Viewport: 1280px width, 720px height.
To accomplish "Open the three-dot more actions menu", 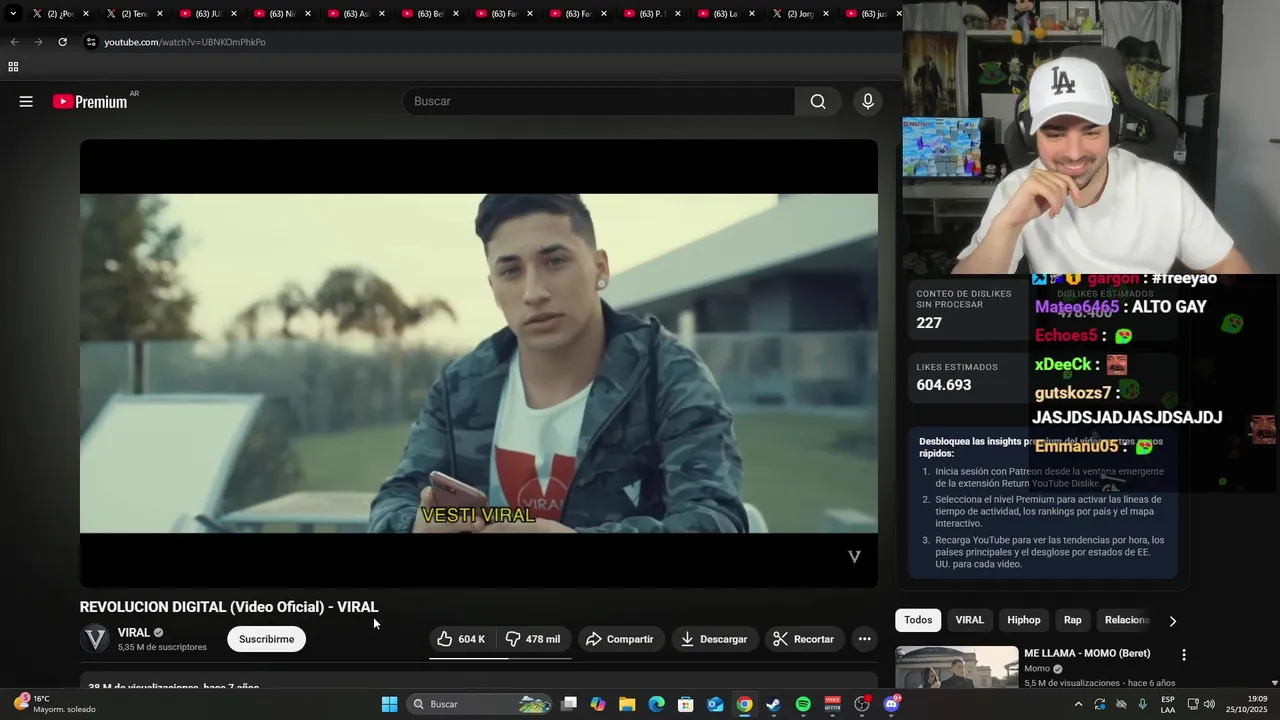I will [x=864, y=639].
